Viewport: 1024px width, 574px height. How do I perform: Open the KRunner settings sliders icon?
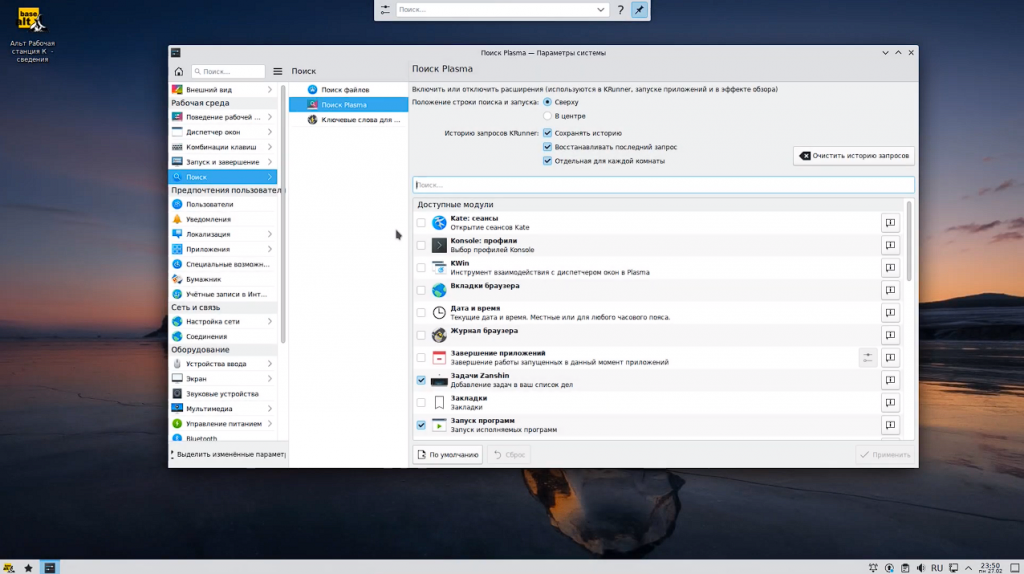[385, 10]
